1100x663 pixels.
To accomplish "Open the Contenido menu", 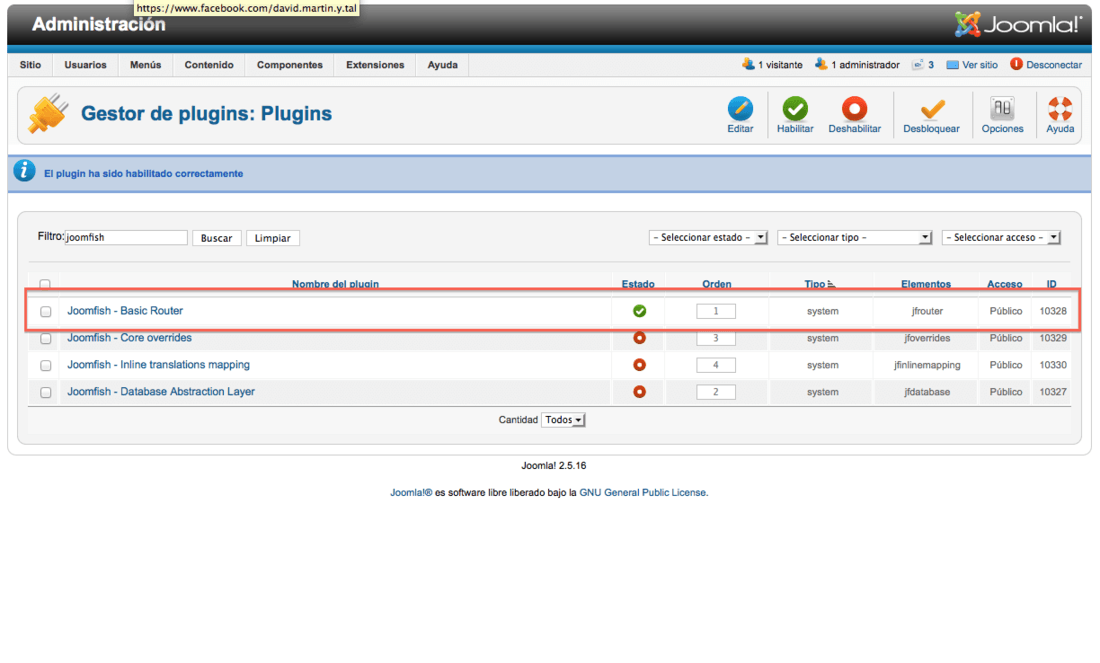I will 209,65.
